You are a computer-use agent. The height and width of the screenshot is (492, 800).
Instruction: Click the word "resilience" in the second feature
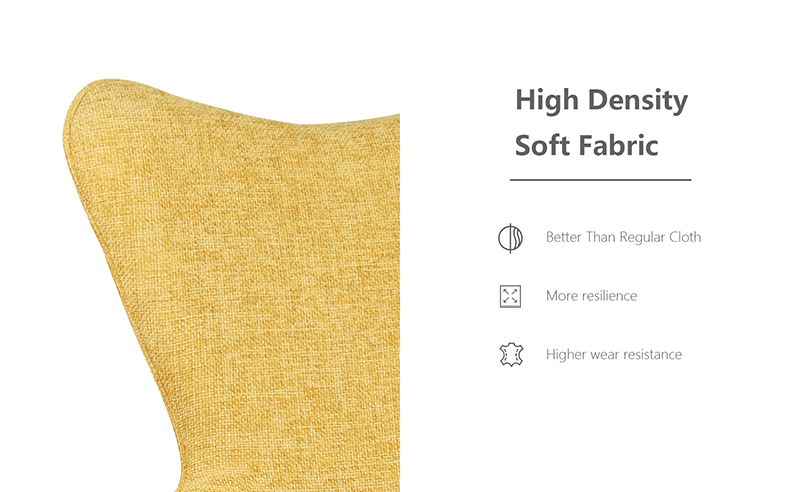tap(609, 296)
